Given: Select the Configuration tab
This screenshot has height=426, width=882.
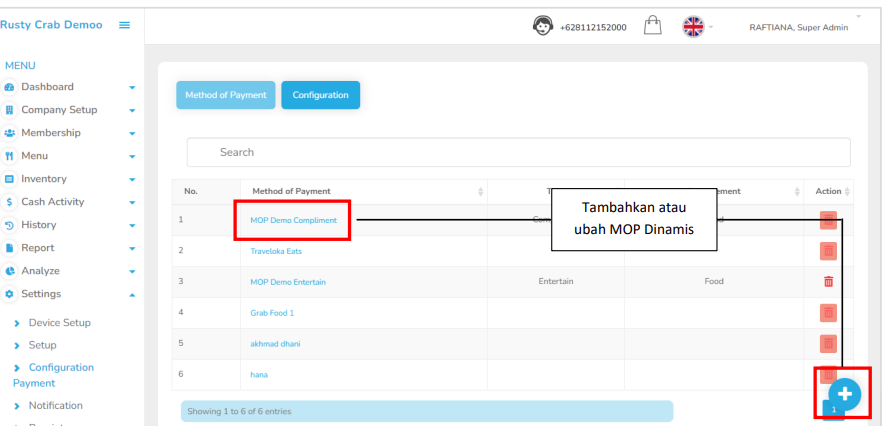Looking at the screenshot, I should click(x=320, y=95).
